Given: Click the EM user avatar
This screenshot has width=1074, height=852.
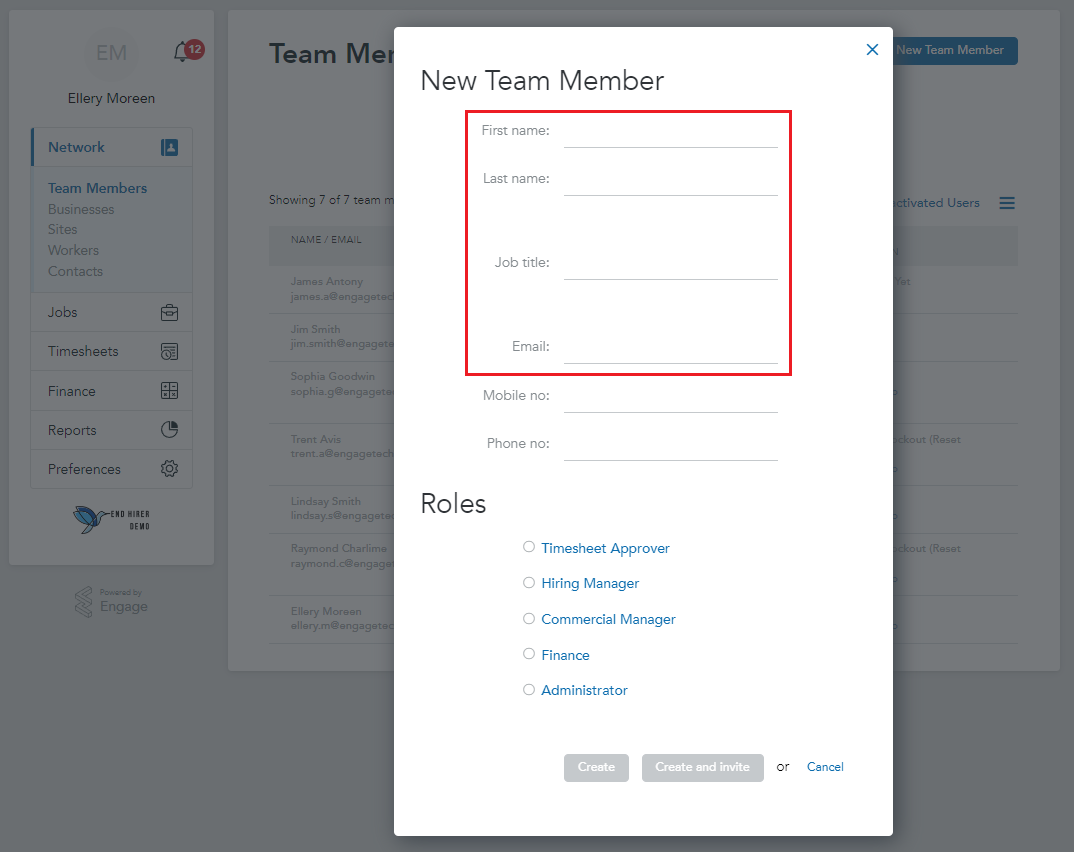Looking at the screenshot, I should point(111,53).
